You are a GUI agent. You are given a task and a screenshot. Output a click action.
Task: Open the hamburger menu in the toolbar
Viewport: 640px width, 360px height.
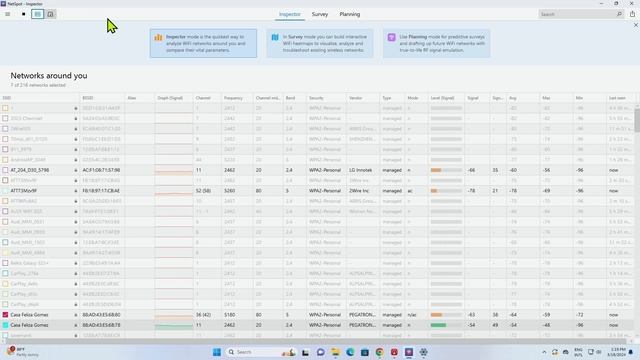pyautogui.click(x=8, y=14)
